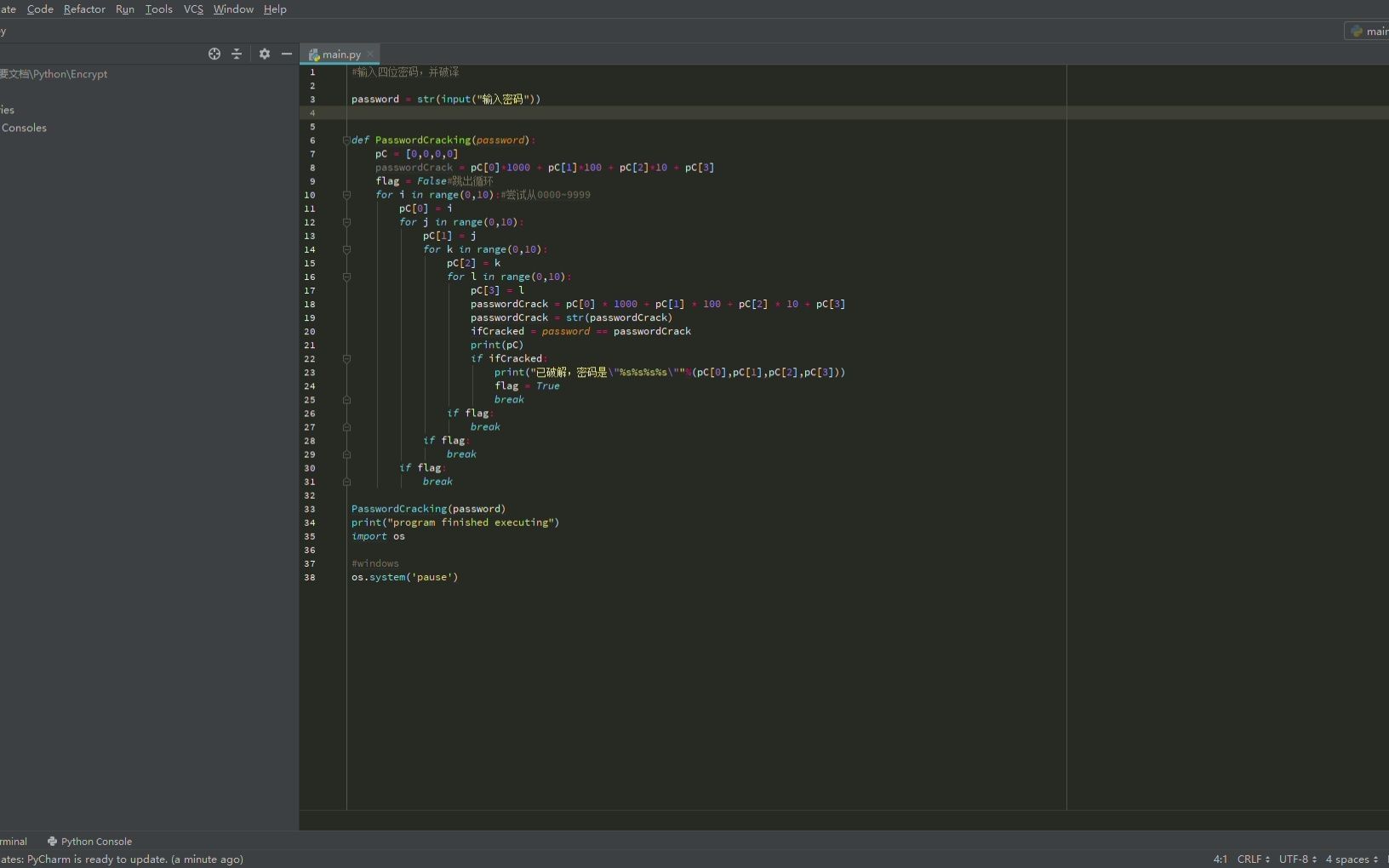
Task: Collapse all nodes in the Project panel
Action: (237, 54)
